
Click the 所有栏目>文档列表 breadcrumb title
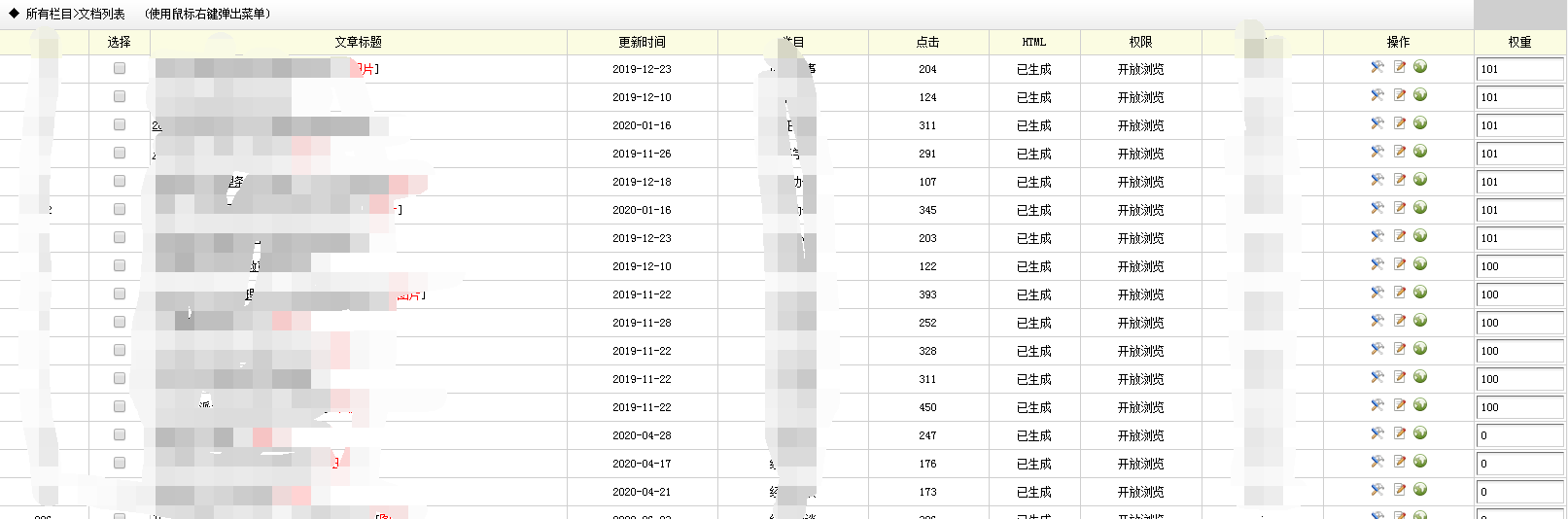click(75, 14)
